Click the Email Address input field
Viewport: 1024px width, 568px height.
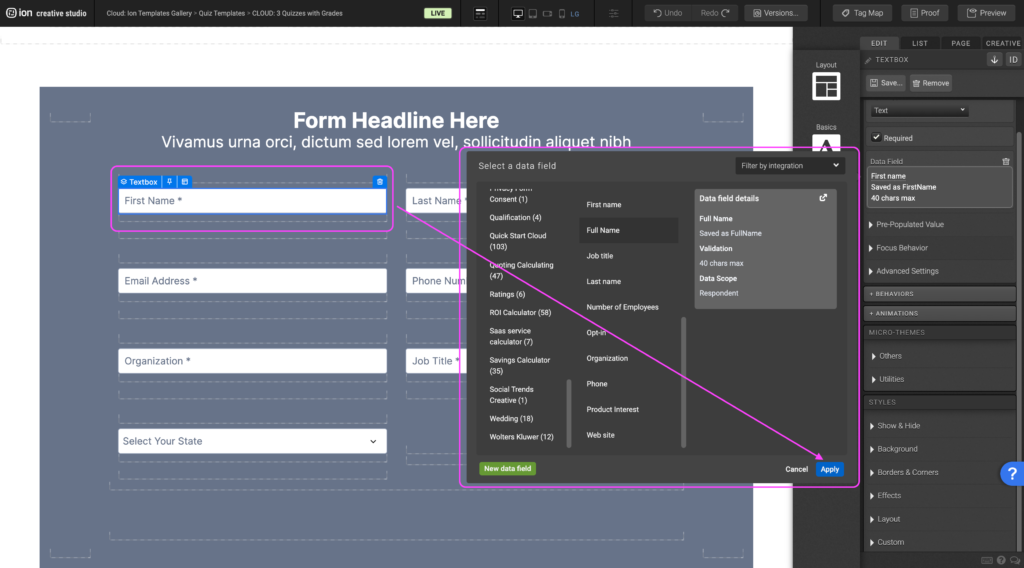(x=252, y=281)
